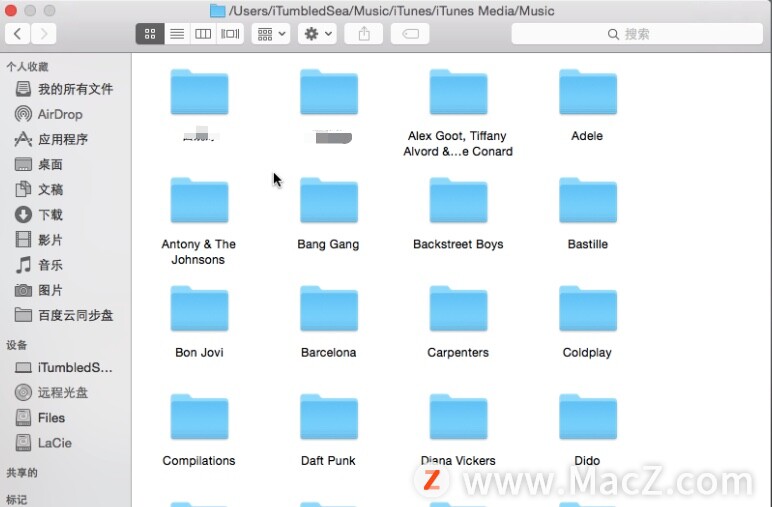Viewport: 772px width, 507px height.
Task: Switch to list view
Action: pyautogui.click(x=177, y=33)
